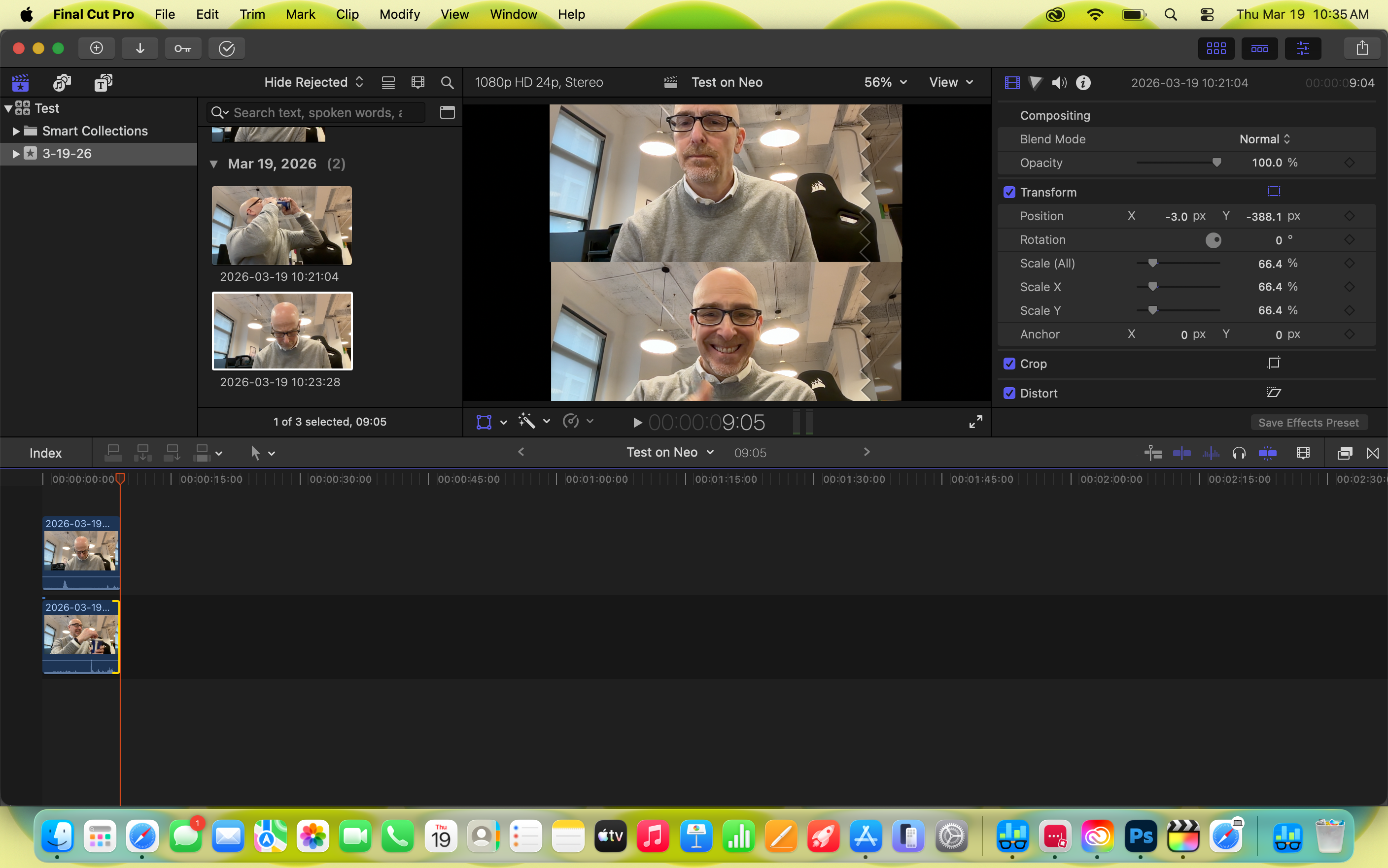Open the Blend Mode Normal popup
Image resolution: width=1388 pixels, height=868 pixels.
[x=1264, y=139]
